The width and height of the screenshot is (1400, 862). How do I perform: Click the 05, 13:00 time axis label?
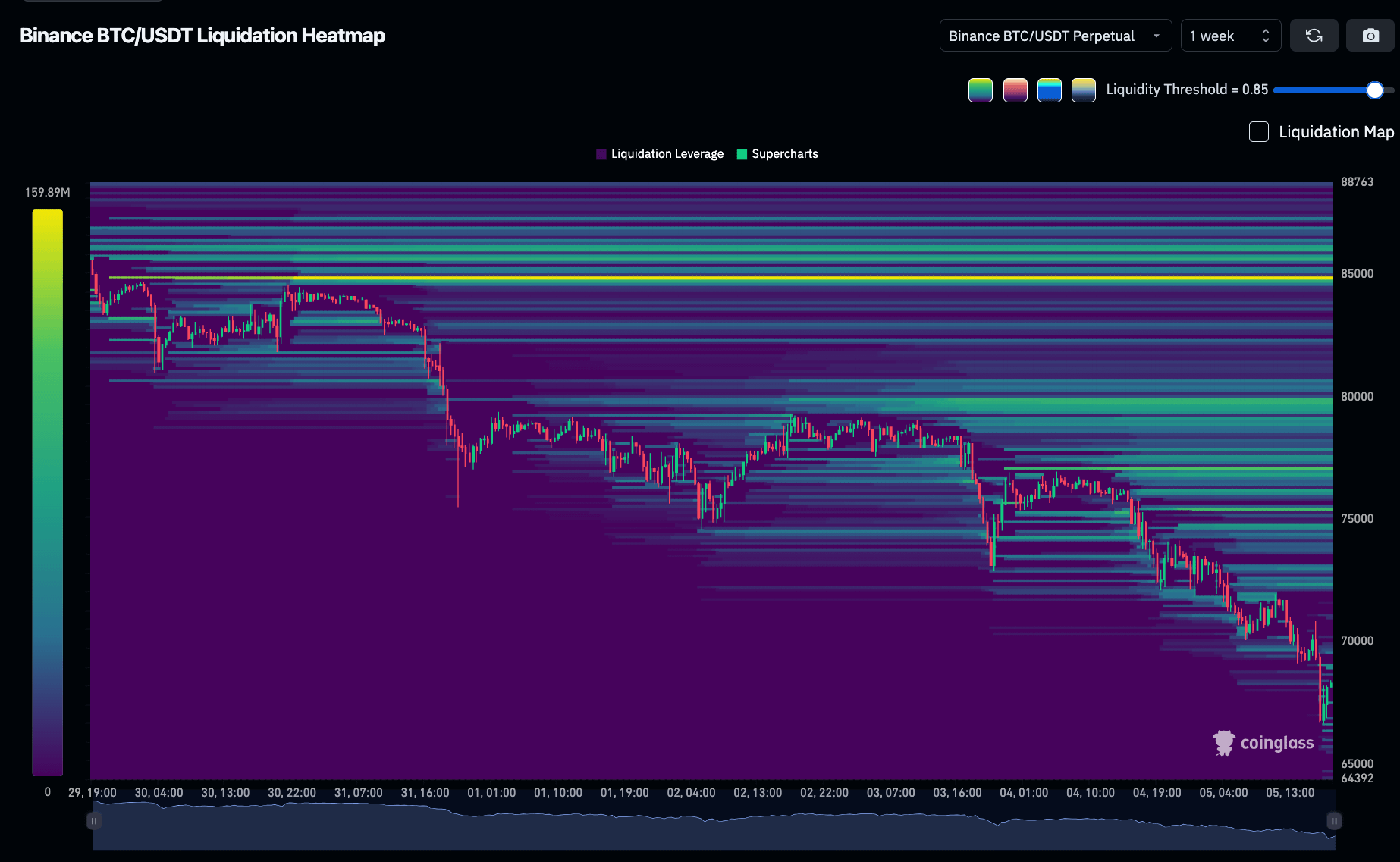pyautogui.click(x=1290, y=793)
